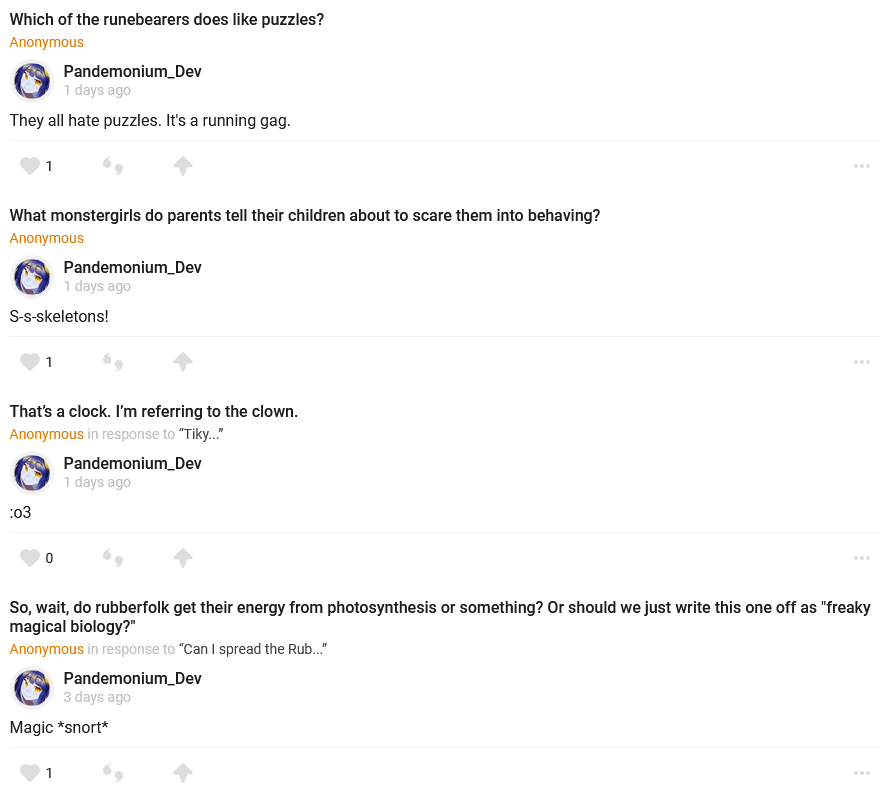Quote the ':o3' answer

tap(113, 558)
